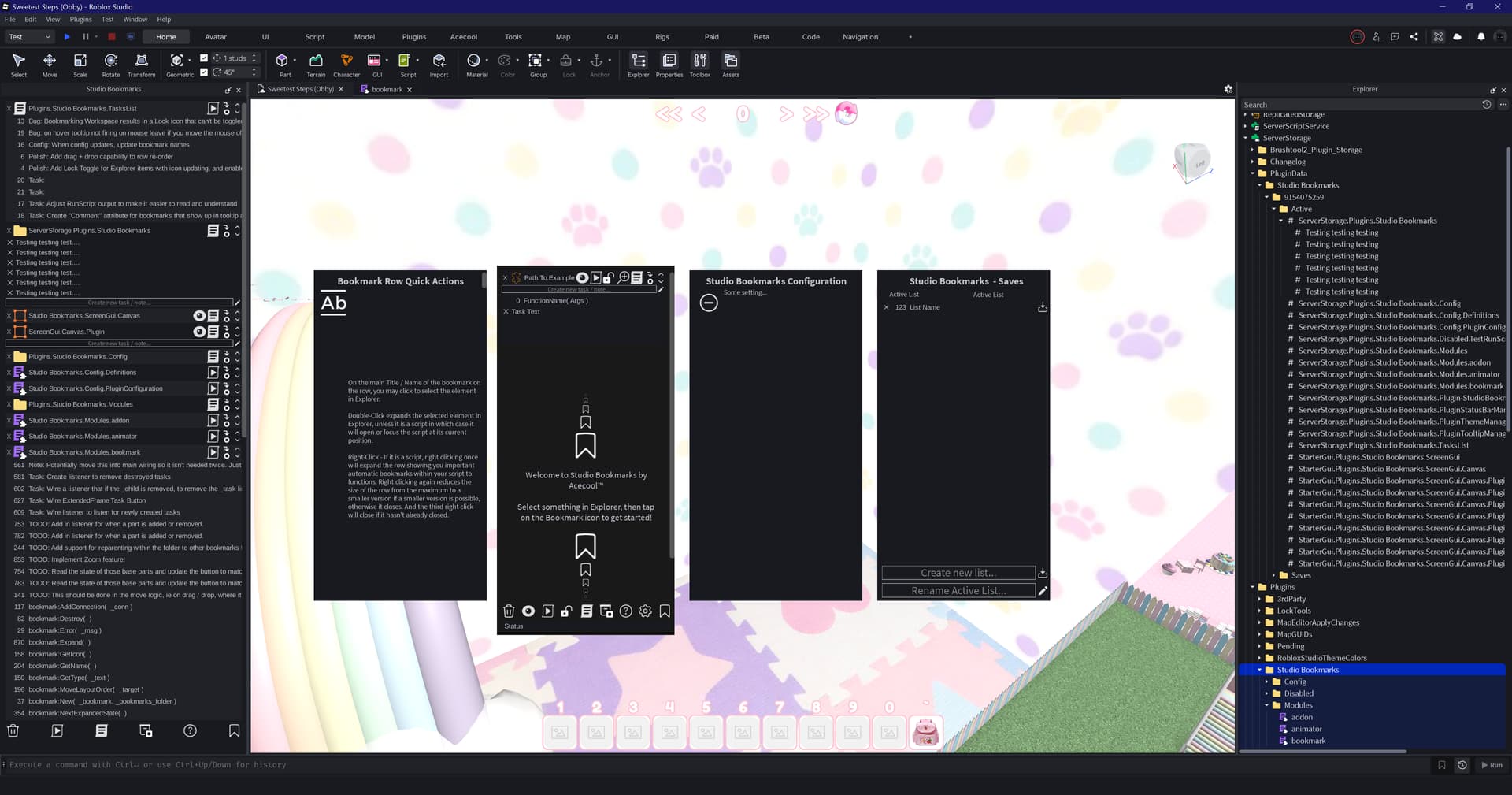This screenshot has height=795, width=1512.
Task: Toggle eye icon on Path.To.Example row
Action: pyautogui.click(x=582, y=277)
